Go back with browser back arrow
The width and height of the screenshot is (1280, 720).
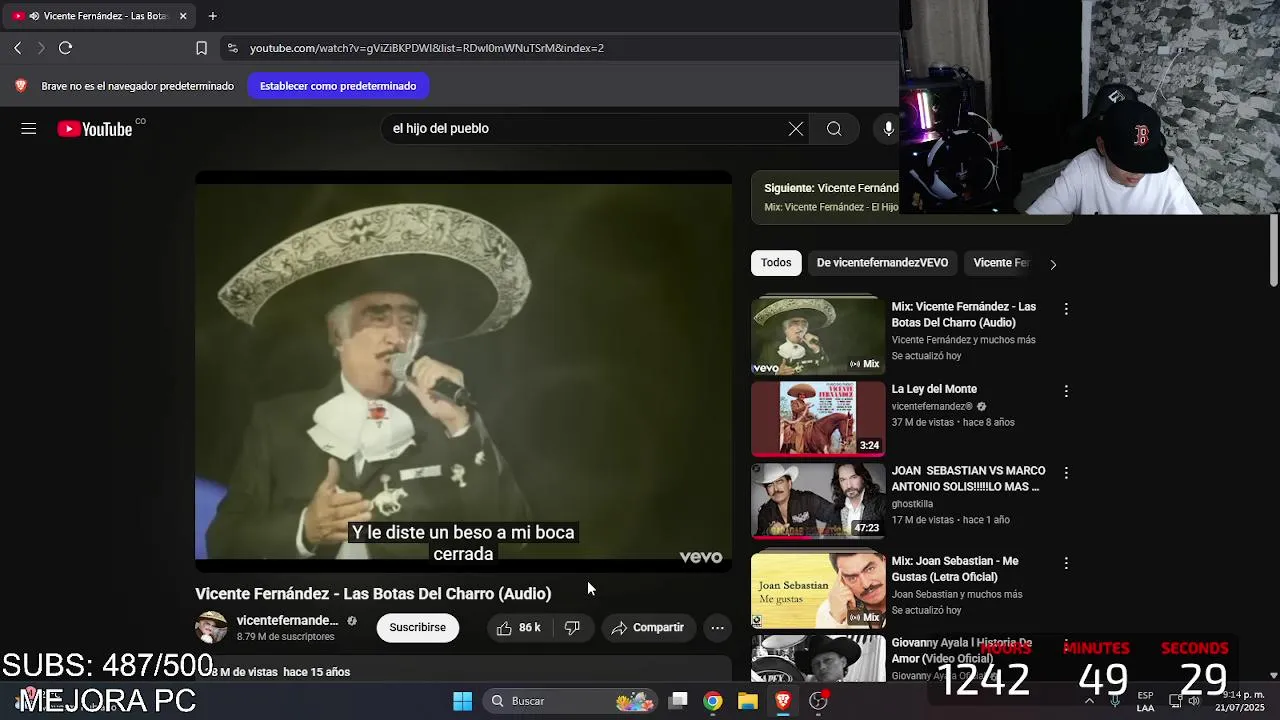[x=17, y=48]
